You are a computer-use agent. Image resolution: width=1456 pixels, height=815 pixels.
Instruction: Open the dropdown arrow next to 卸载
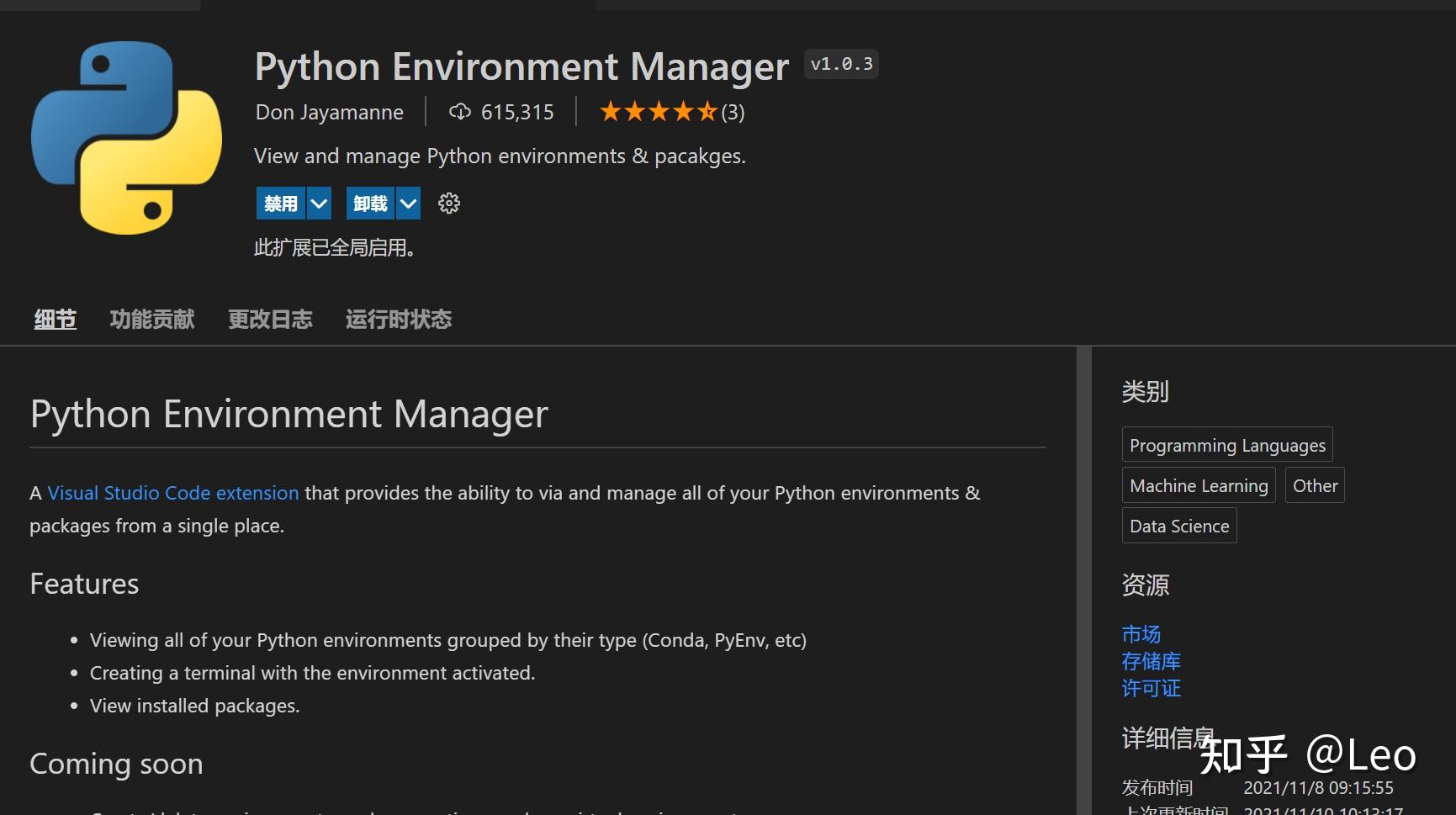click(409, 203)
